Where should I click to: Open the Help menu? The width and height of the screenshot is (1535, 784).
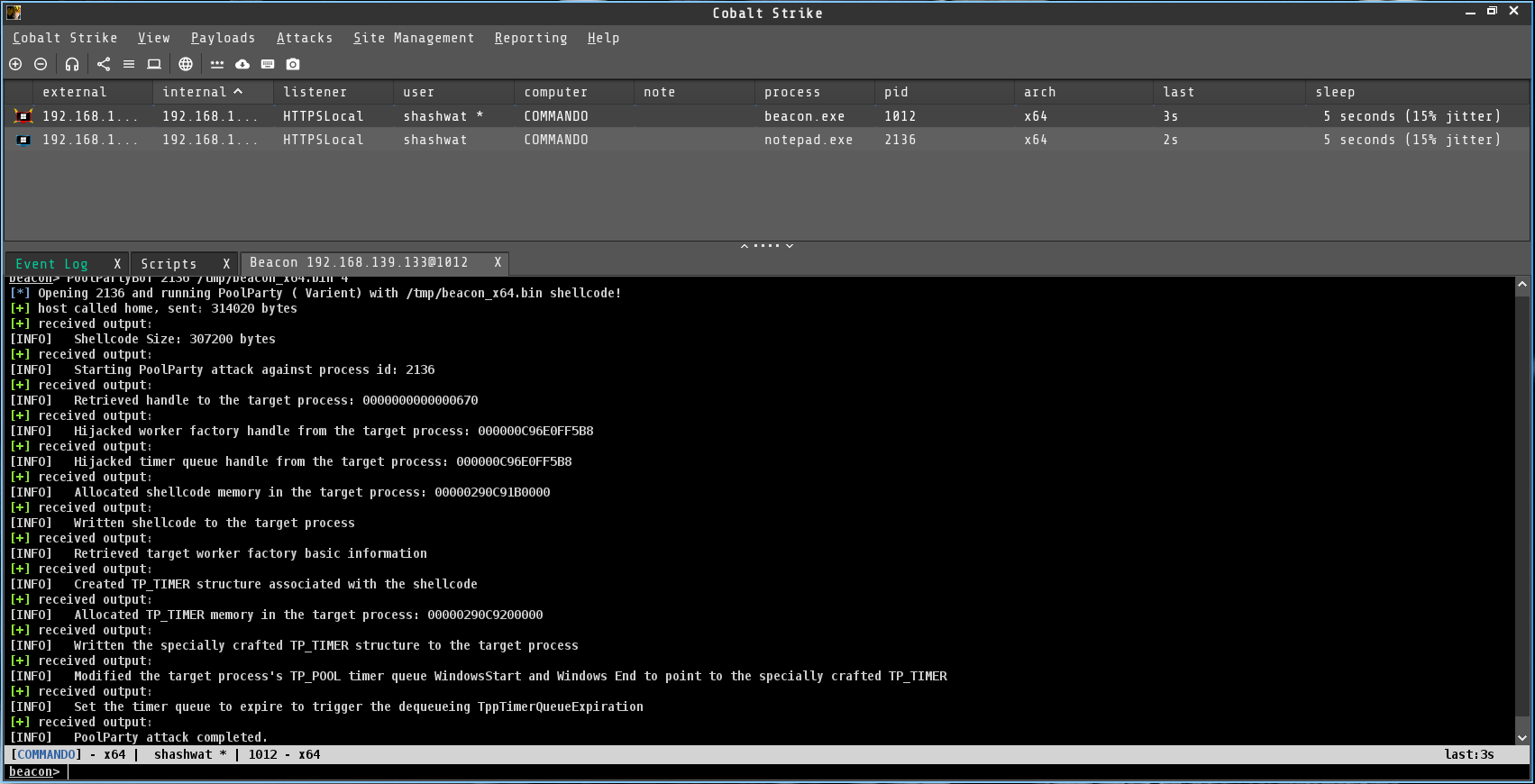coord(604,38)
